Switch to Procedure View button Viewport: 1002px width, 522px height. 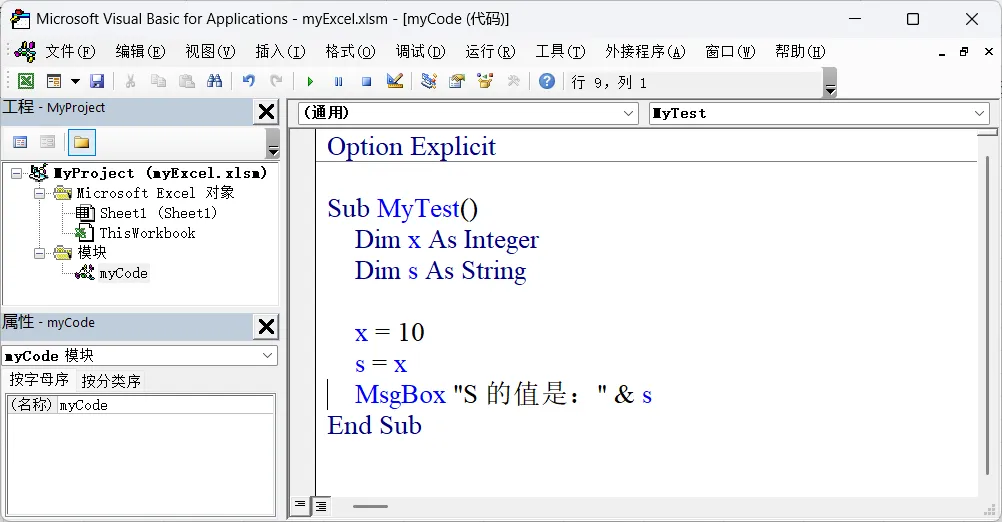click(300, 505)
